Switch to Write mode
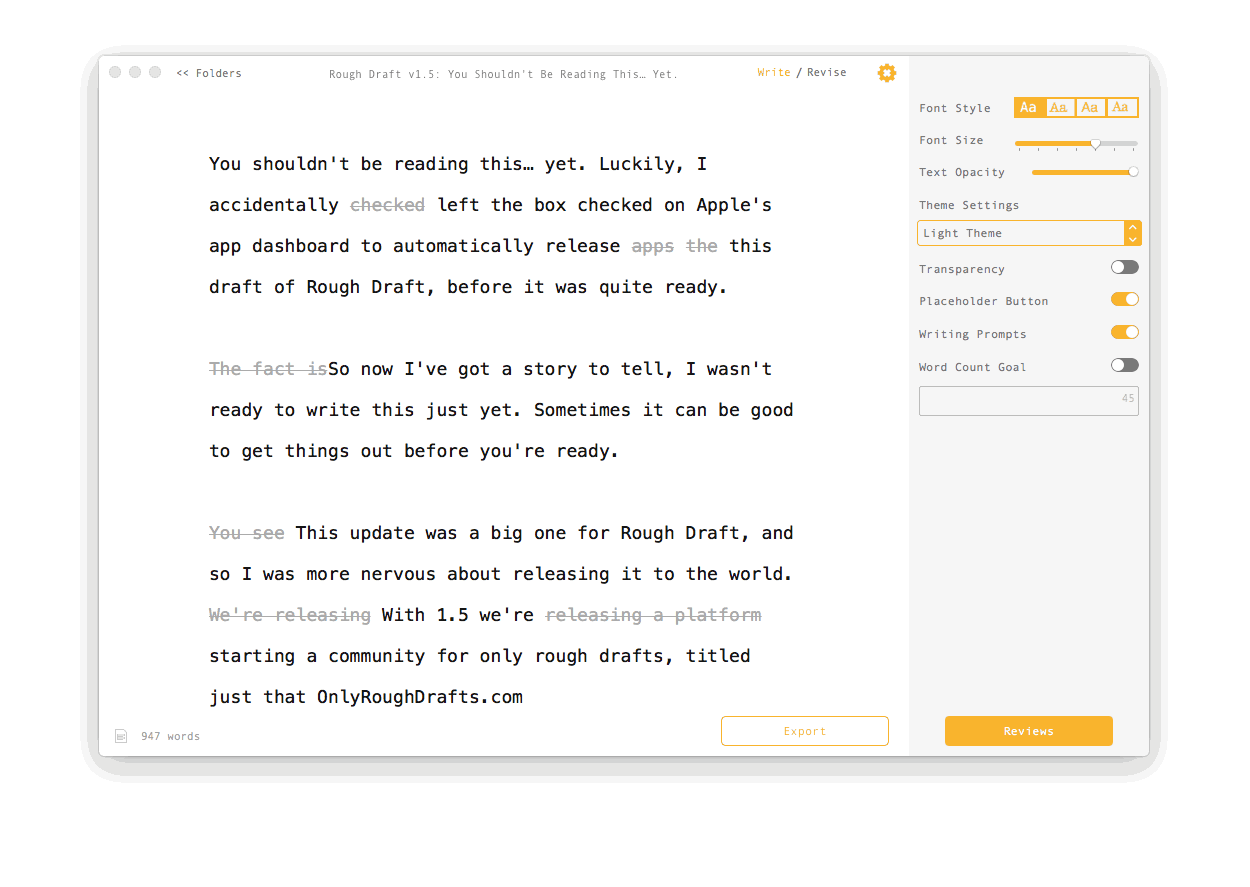1250x887 pixels. coord(774,72)
